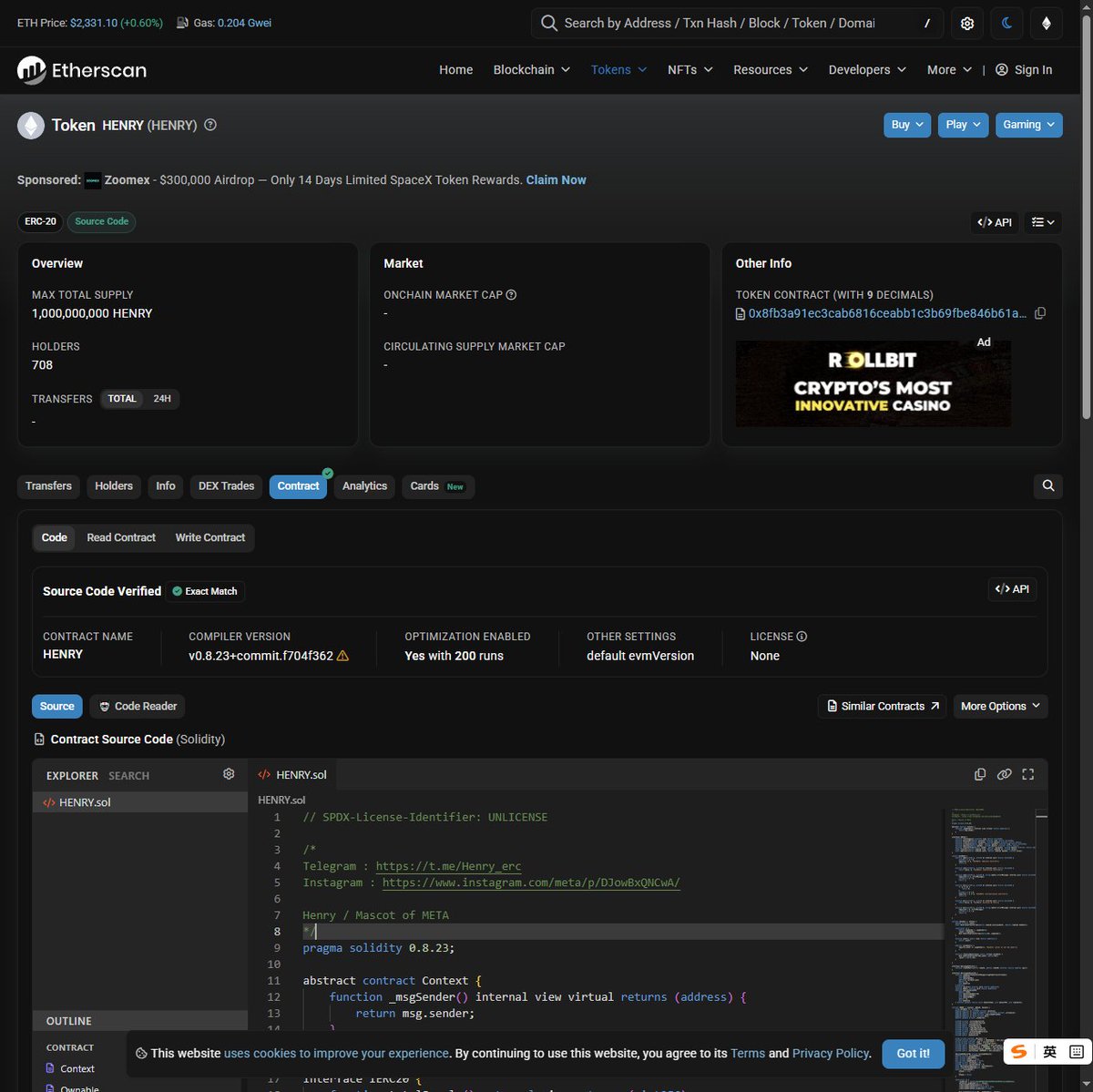Open the Play dropdown

coord(963,125)
